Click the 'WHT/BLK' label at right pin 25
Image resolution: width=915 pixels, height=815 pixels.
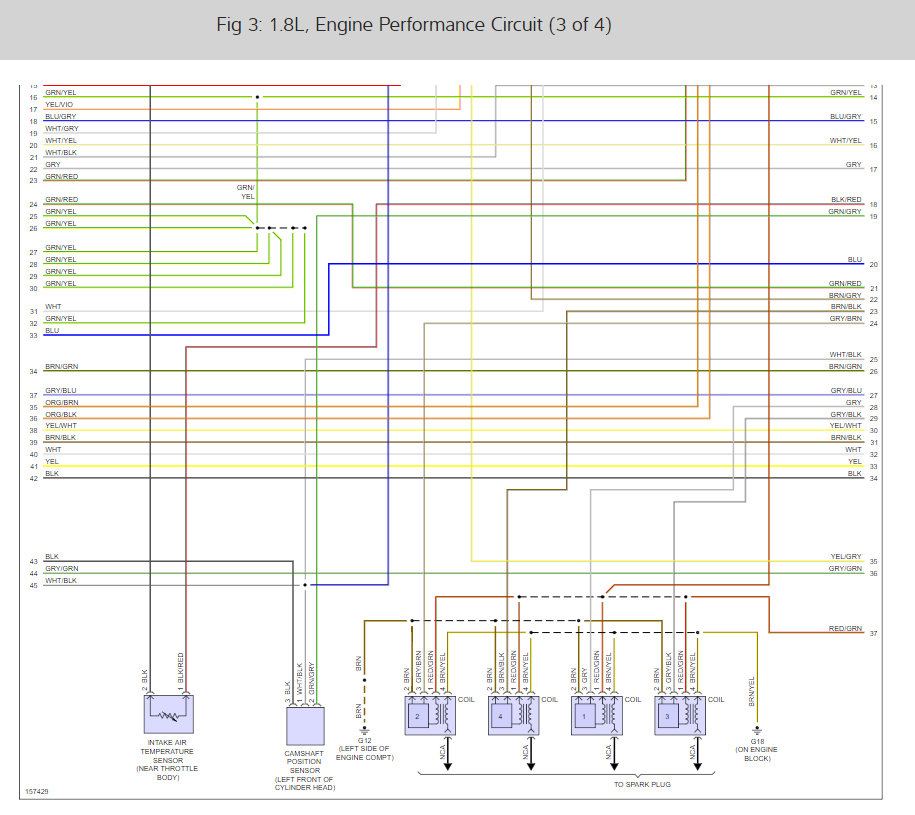coord(846,355)
